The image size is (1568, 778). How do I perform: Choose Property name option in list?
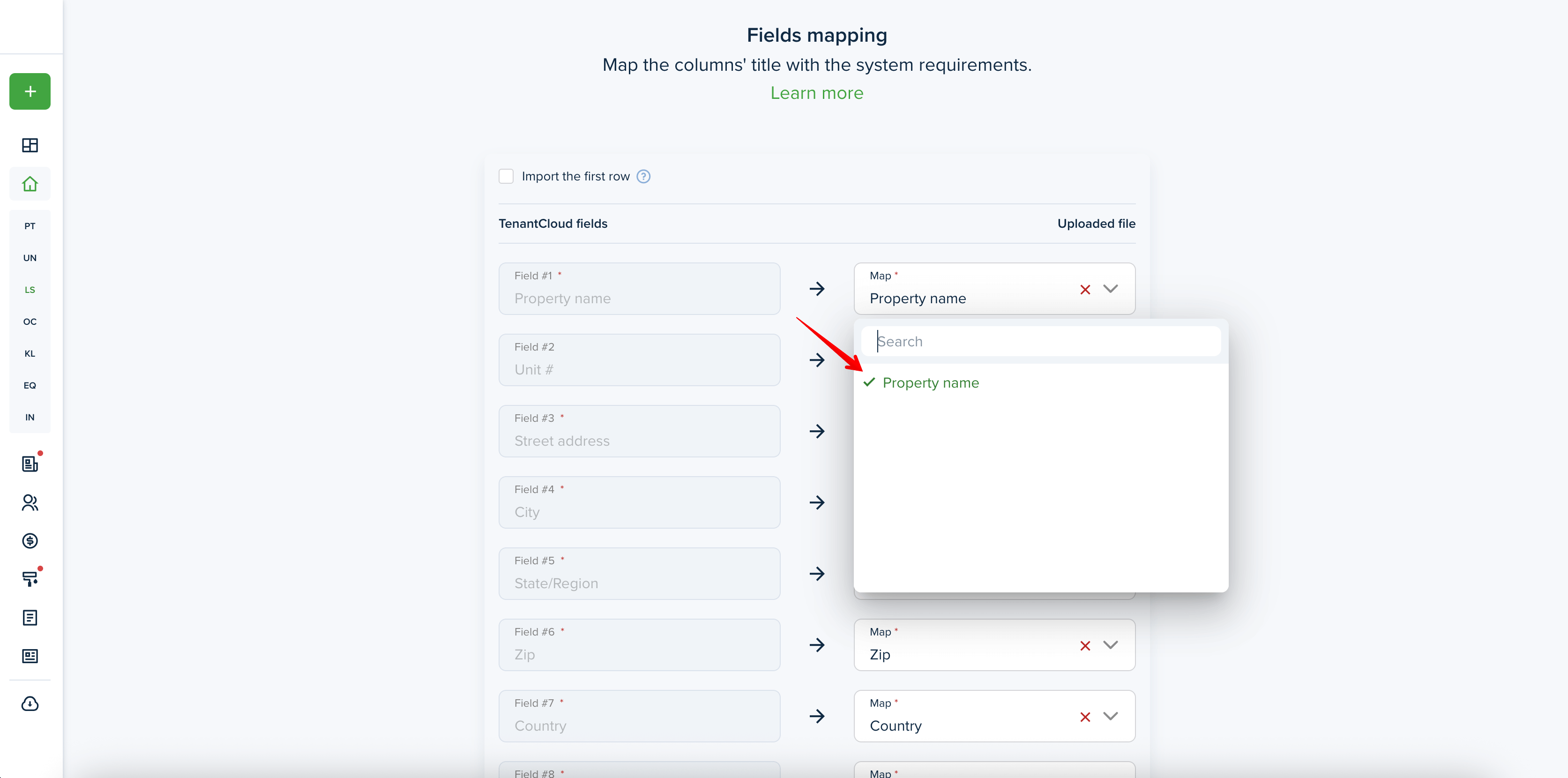930,383
